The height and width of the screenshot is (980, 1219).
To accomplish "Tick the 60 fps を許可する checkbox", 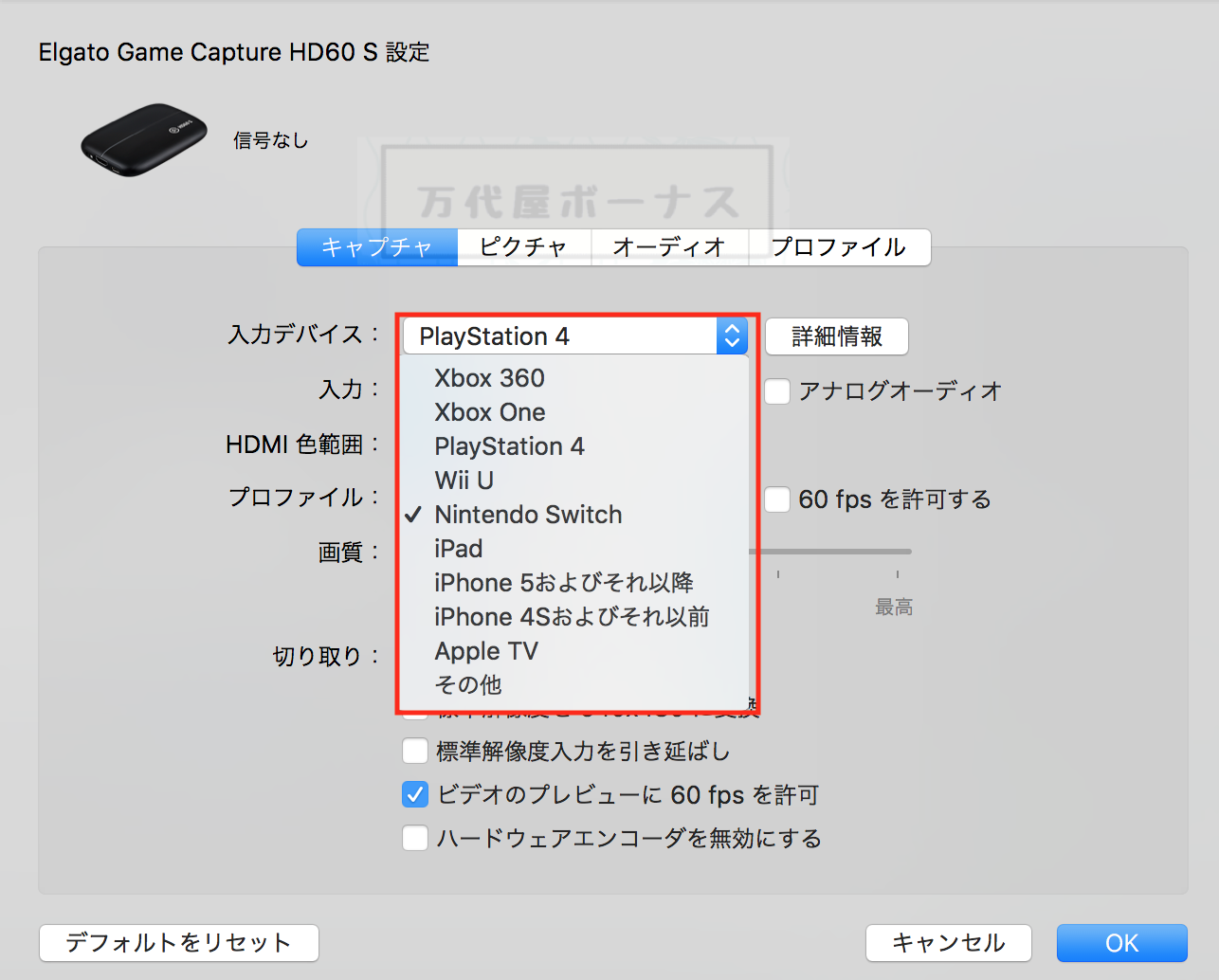I will pyautogui.click(x=777, y=499).
